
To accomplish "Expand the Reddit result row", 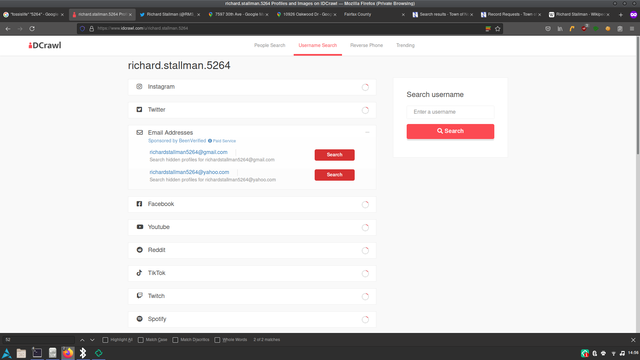I will [252, 250].
